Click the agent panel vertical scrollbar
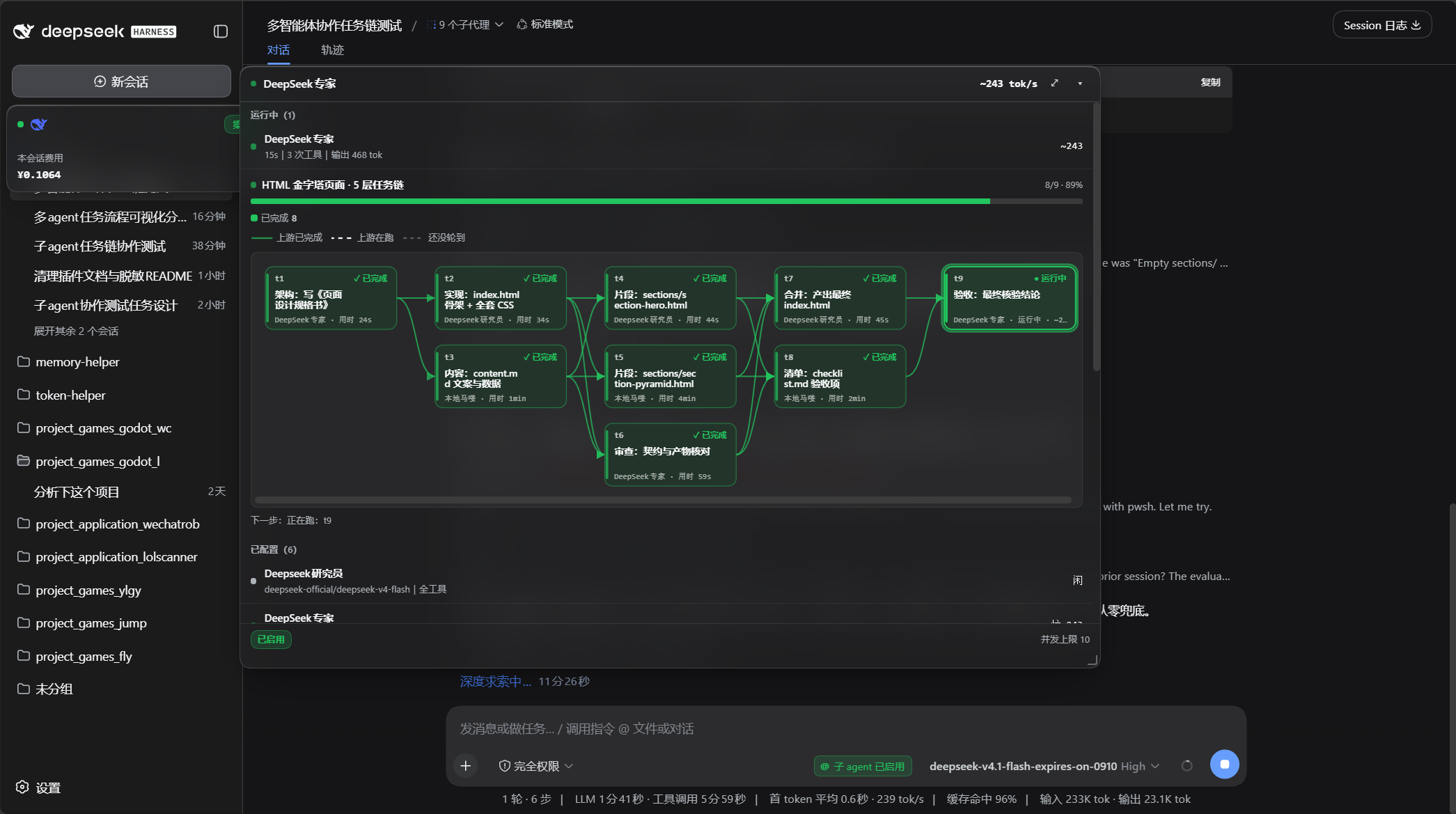Screen dimensions: 1456x814 click(1096, 237)
